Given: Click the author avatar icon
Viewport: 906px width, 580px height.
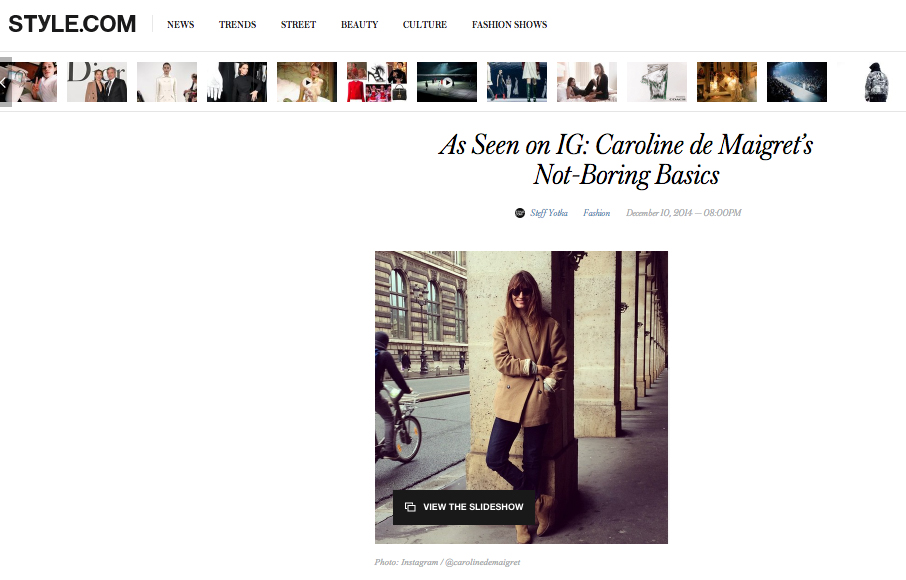Looking at the screenshot, I should 519,213.
